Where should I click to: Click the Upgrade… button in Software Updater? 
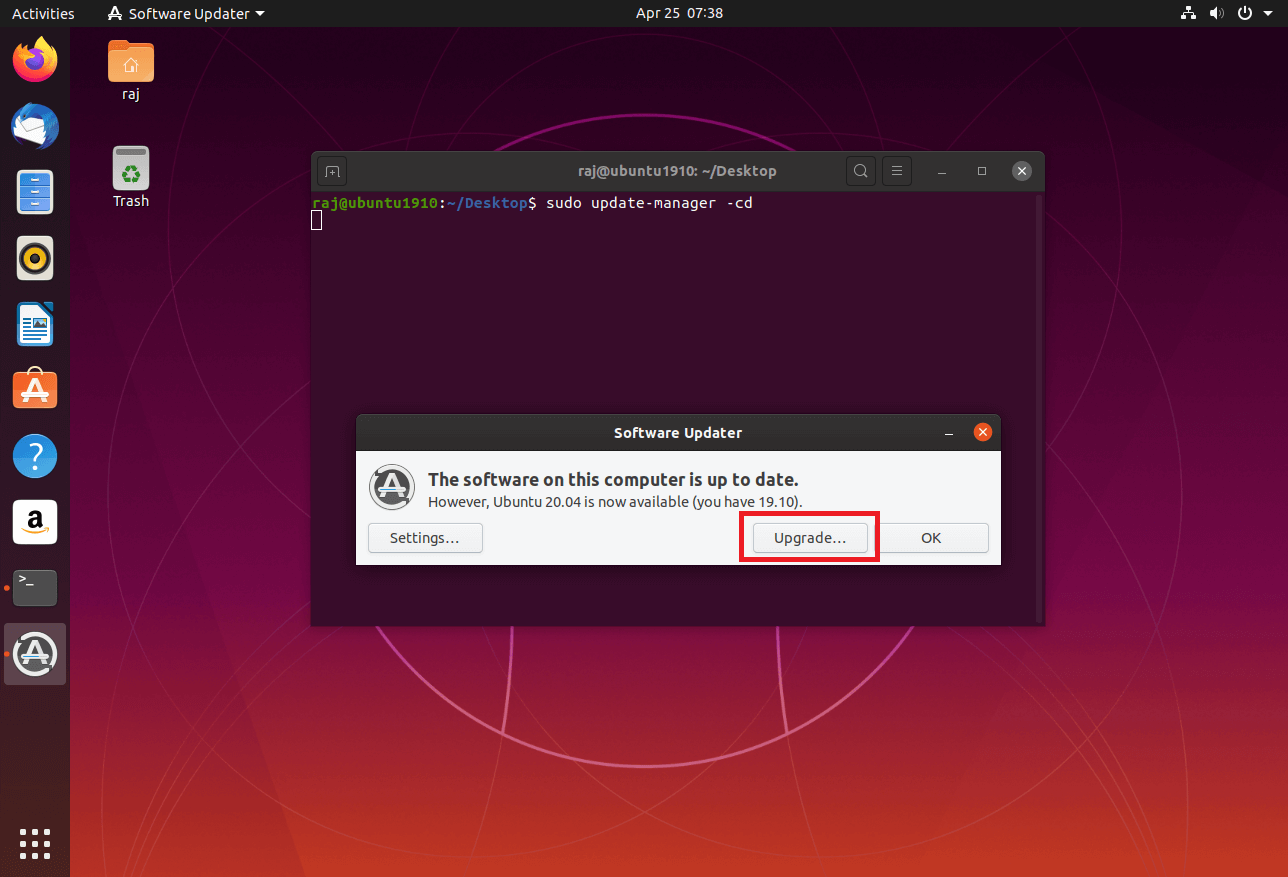pyautogui.click(x=810, y=538)
